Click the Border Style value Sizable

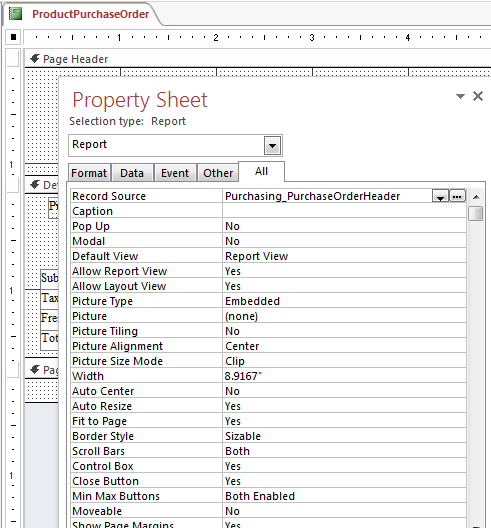[243, 436]
